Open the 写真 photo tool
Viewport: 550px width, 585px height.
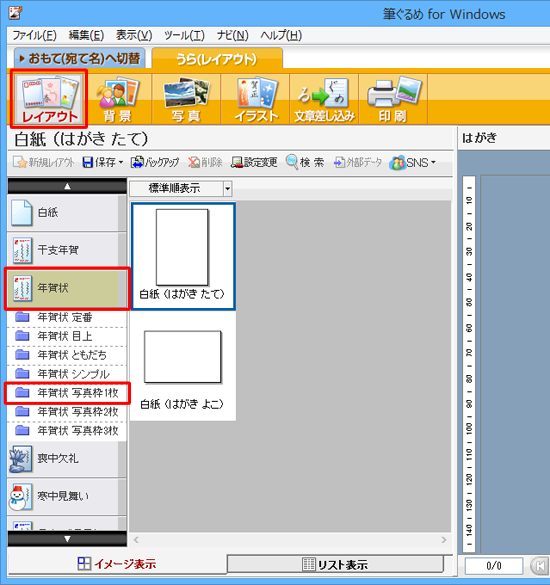tap(186, 99)
